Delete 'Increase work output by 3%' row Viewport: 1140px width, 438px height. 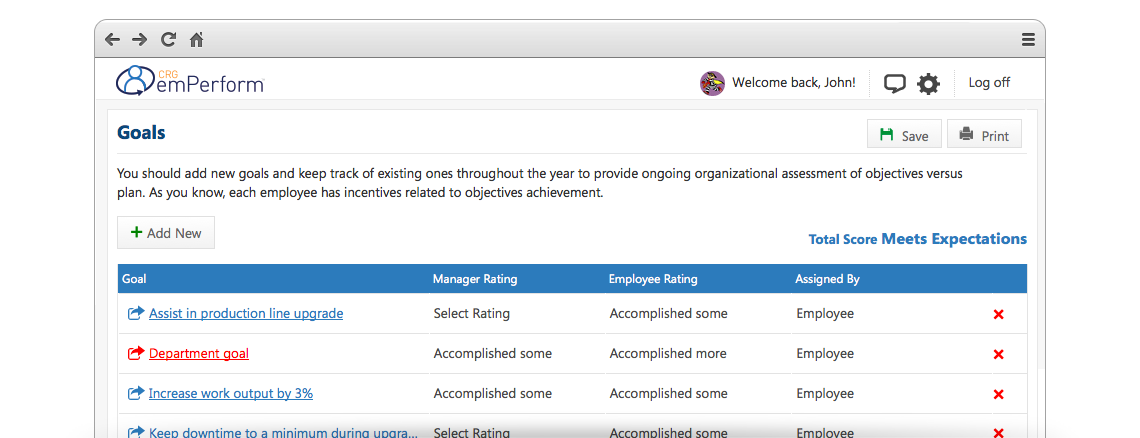(998, 394)
